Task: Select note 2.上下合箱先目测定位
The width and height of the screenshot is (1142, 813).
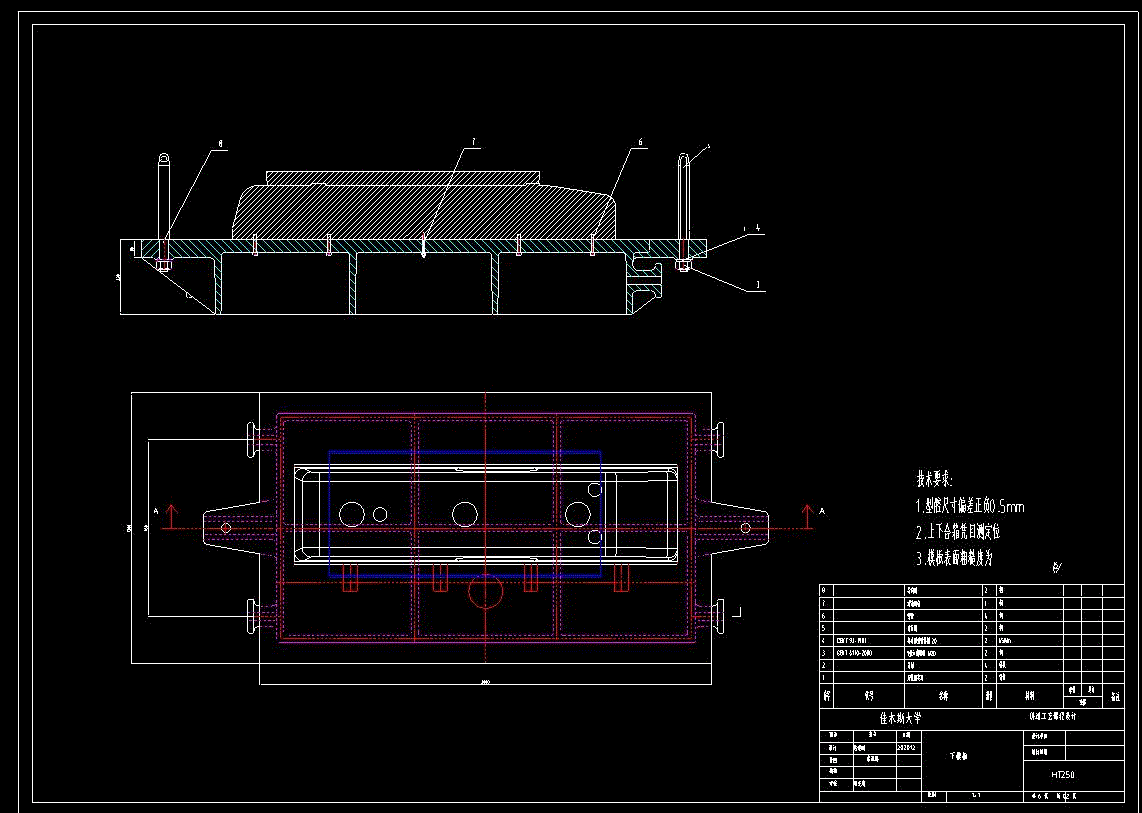Action: (x=958, y=532)
